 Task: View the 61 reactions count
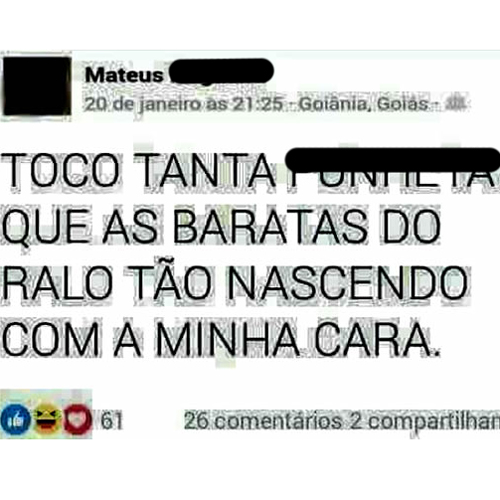(112, 420)
